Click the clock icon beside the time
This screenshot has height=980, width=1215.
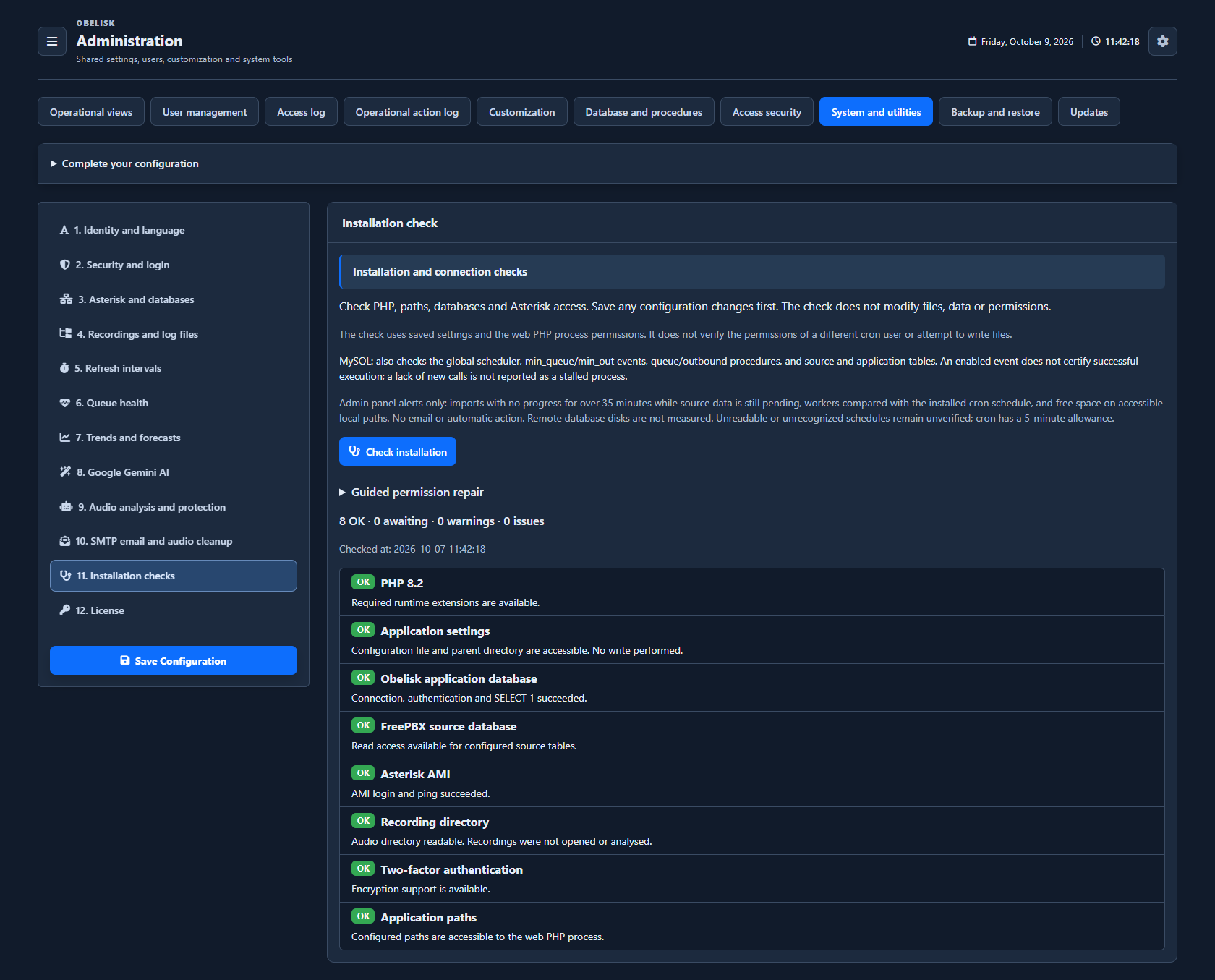pyautogui.click(x=1096, y=41)
